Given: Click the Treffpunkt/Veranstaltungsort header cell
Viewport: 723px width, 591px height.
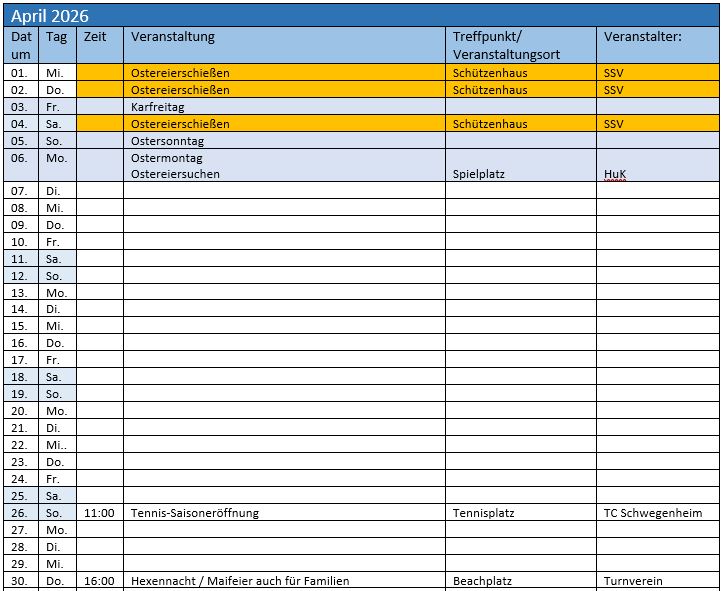Looking at the screenshot, I should 506,45.
